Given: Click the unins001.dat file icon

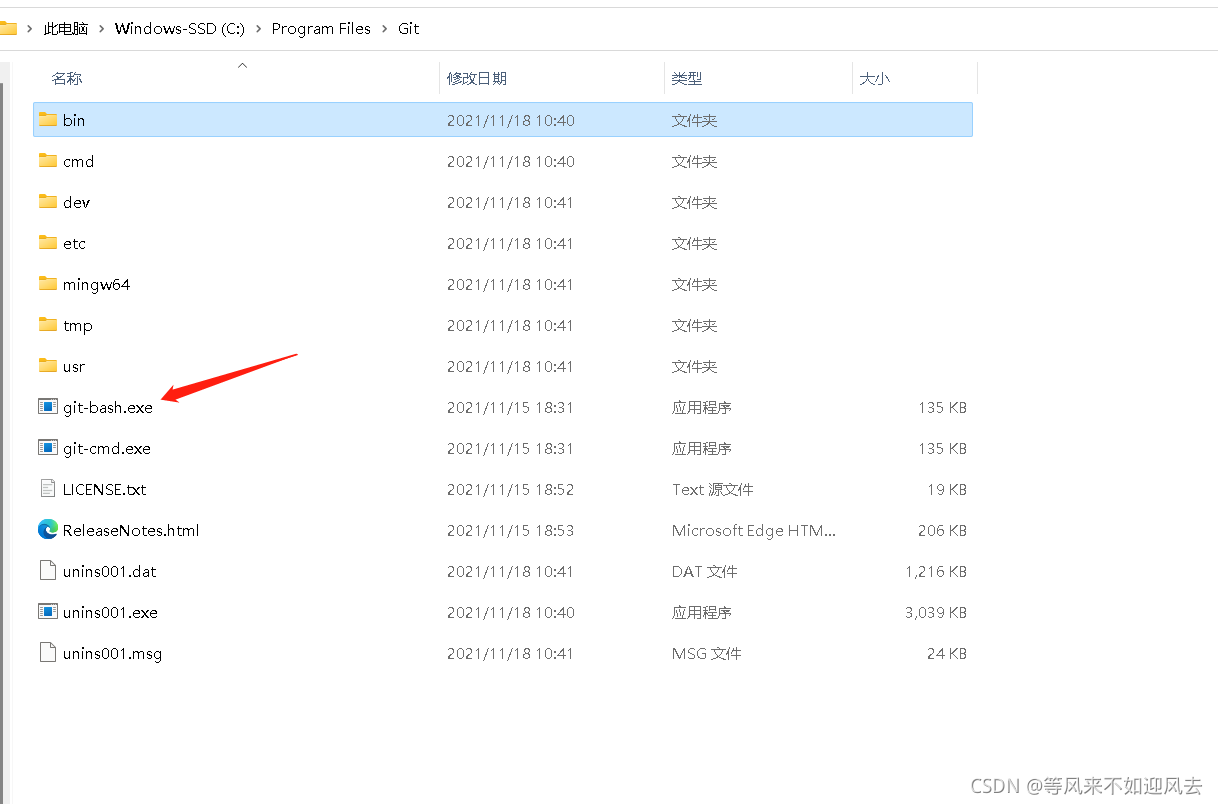Looking at the screenshot, I should 48,570.
